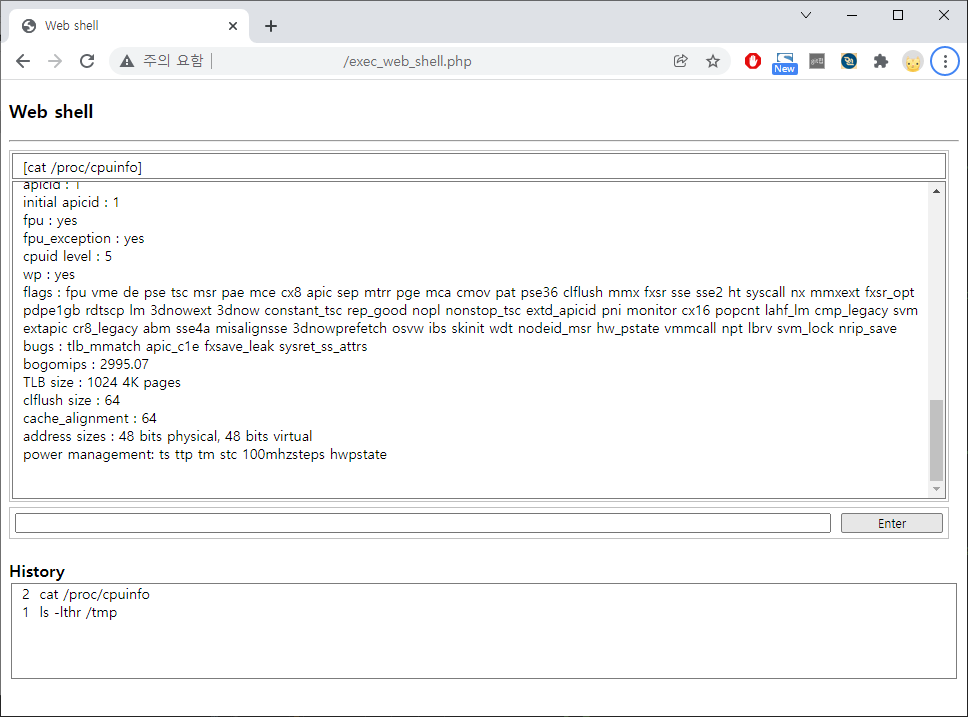The width and height of the screenshot is (968, 717).
Task: Reload the web shell page
Action: tap(87, 61)
